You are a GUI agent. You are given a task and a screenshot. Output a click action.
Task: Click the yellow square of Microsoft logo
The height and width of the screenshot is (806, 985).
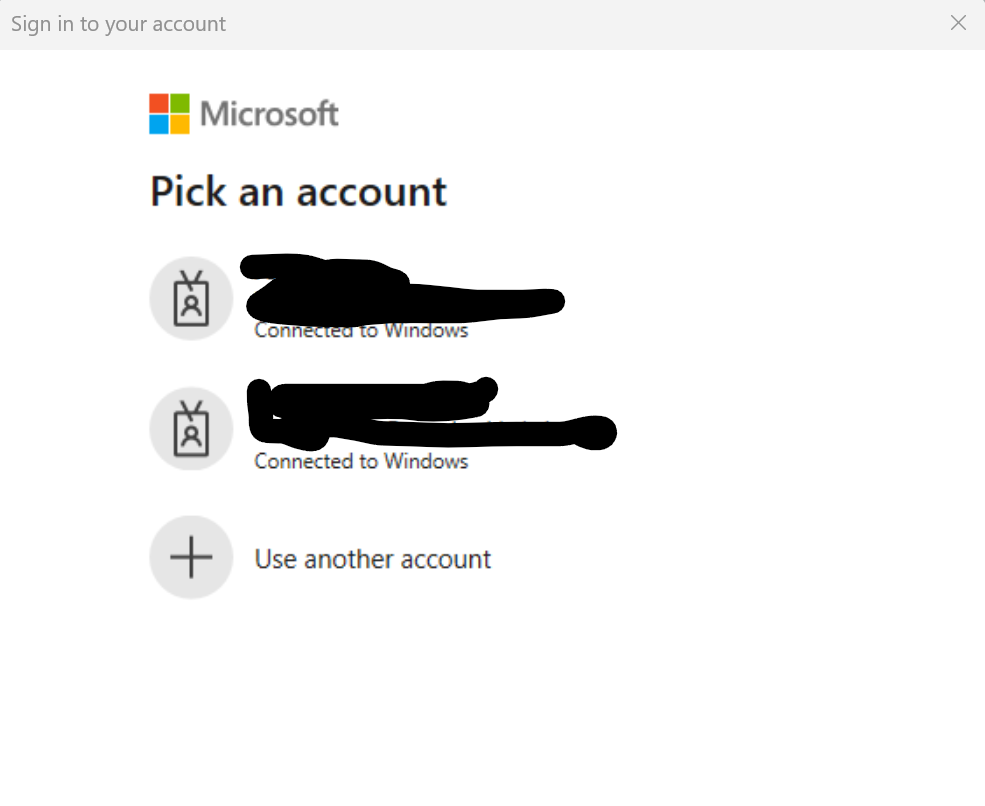tap(180, 124)
